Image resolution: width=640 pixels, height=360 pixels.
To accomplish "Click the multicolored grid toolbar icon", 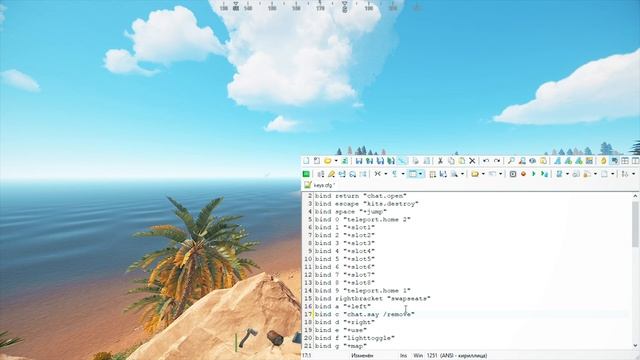I will tap(589, 161).
